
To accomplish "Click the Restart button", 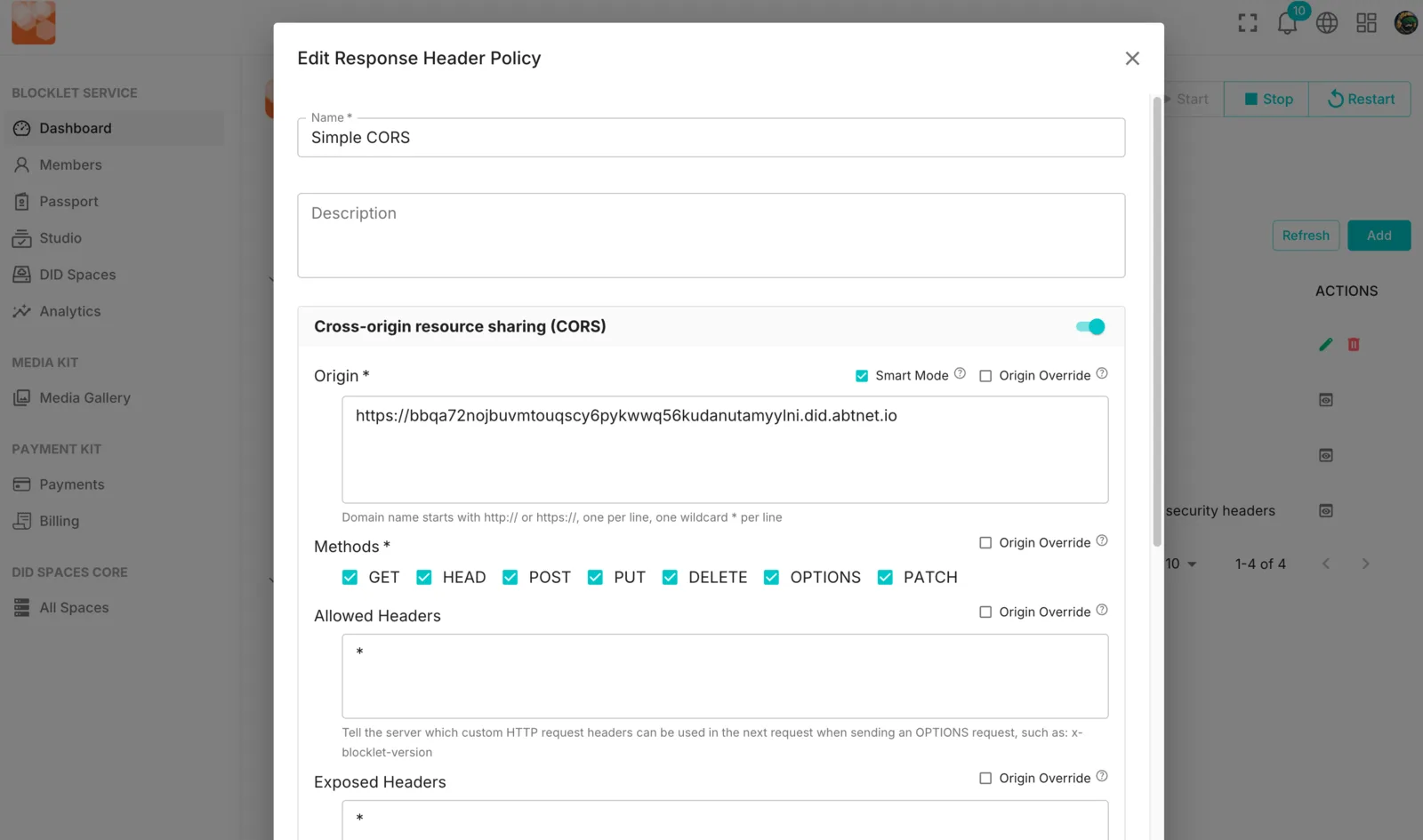I will point(1360,99).
